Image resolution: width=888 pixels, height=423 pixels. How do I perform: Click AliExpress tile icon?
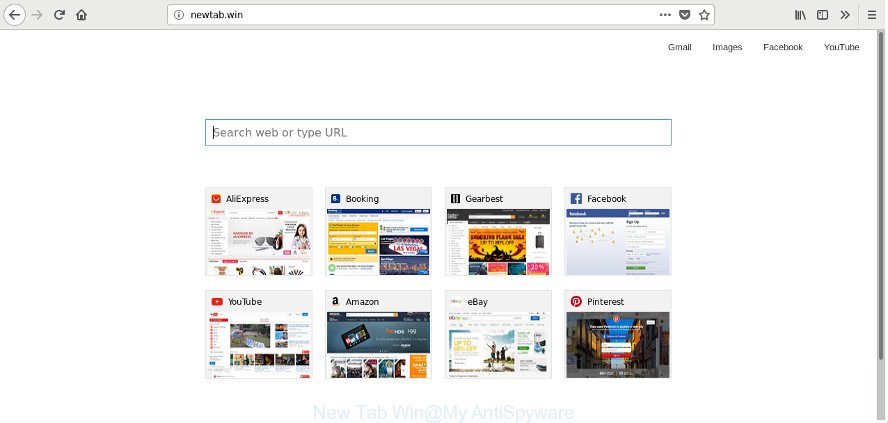pos(216,199)
